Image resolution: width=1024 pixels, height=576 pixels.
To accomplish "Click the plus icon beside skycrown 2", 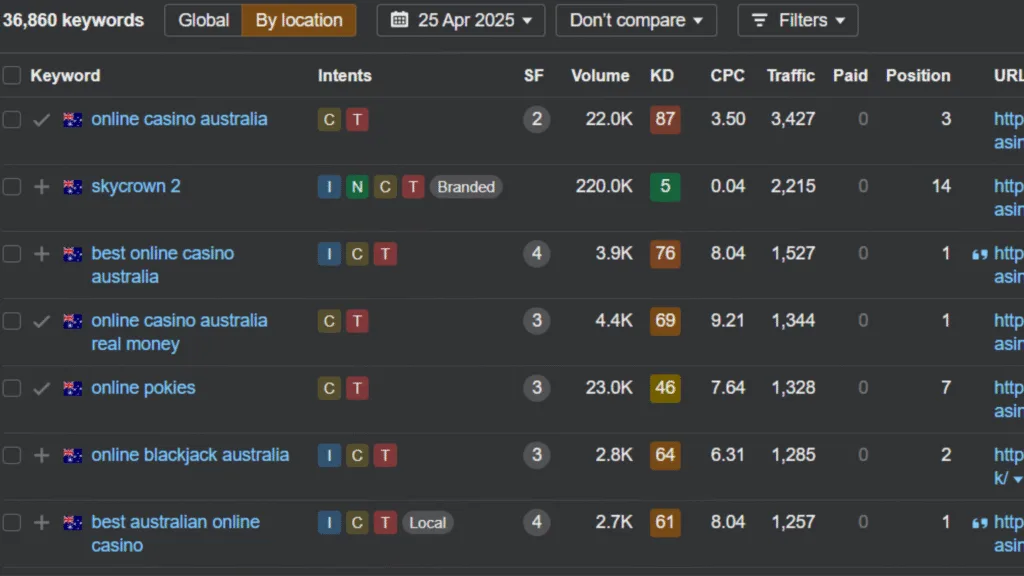I will 41,187.
